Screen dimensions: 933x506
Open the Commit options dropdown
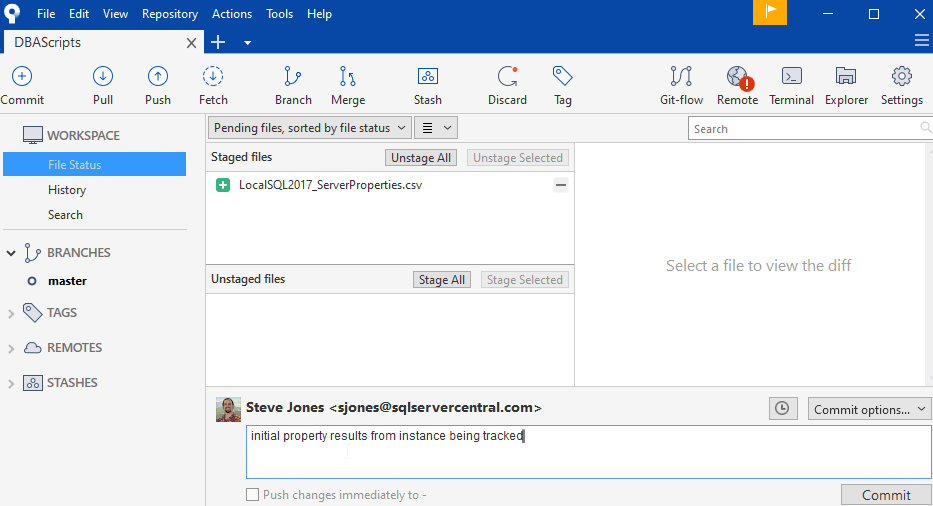(869, 409)
